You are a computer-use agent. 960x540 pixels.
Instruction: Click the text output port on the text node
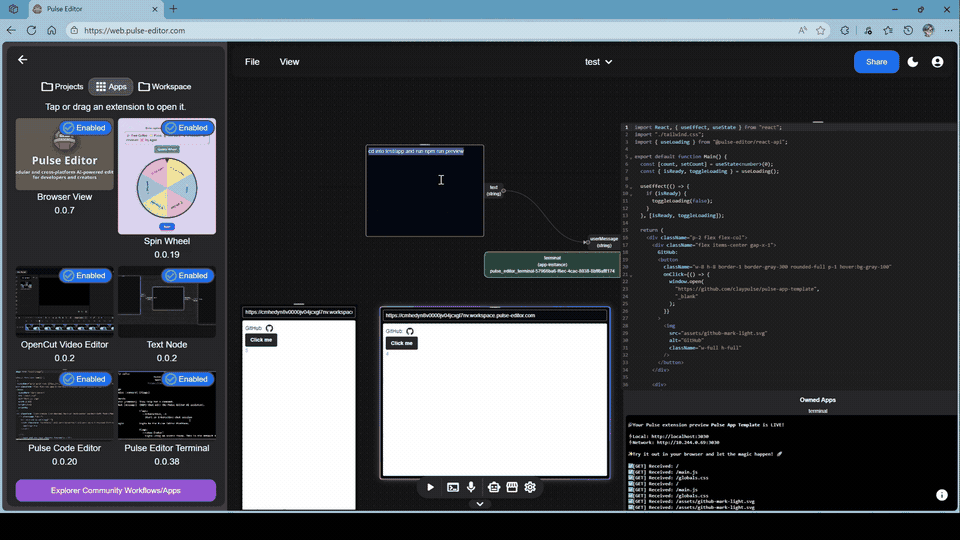(x=504, y=191)
